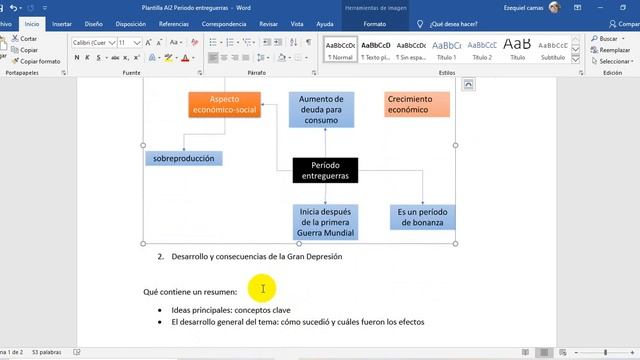Open font color dropdown arrow
Viewport: 640px width, 360px height.
pos(193,58)
